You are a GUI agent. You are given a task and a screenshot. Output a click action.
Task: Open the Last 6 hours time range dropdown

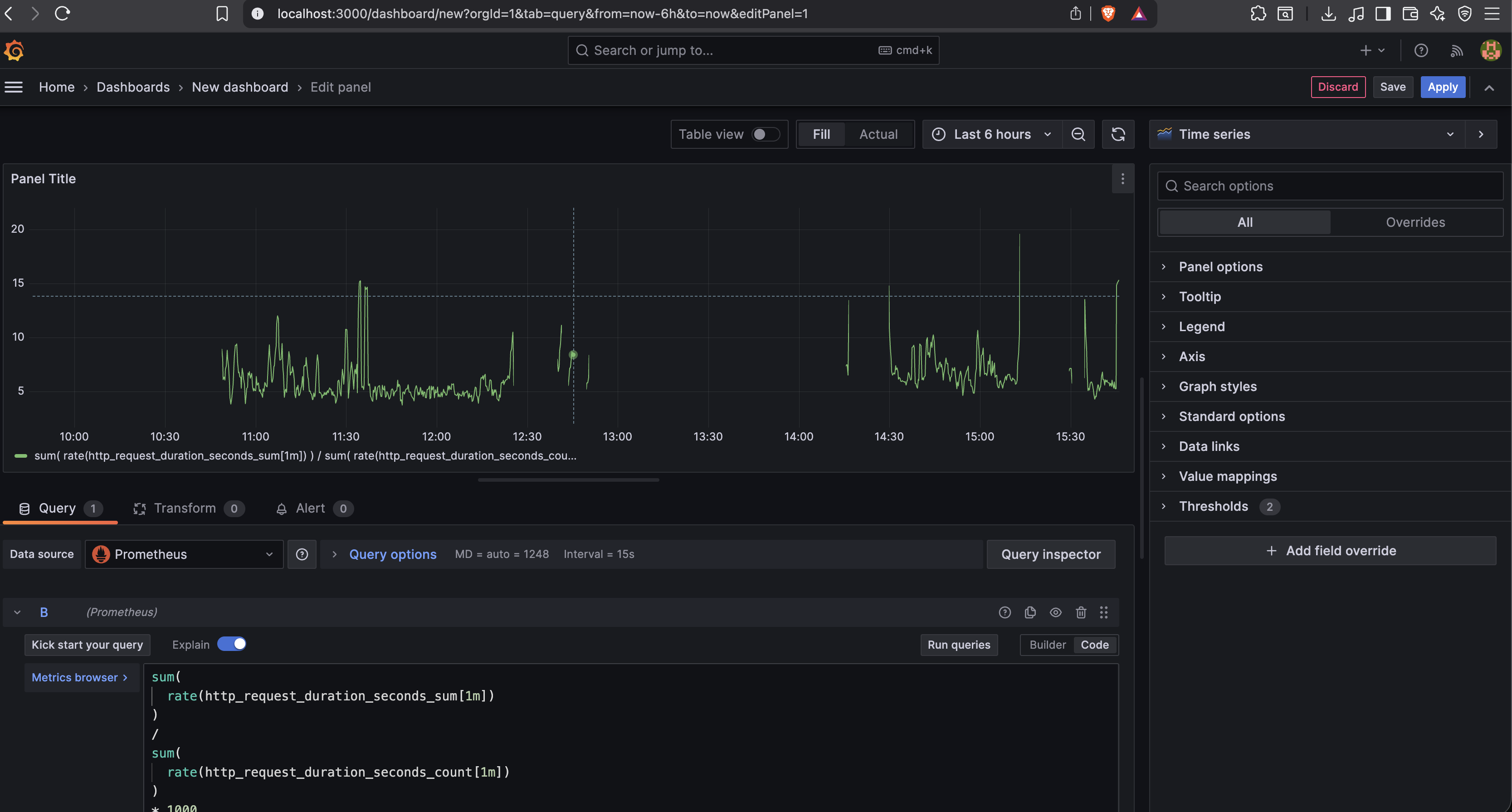tap(992, 134)
